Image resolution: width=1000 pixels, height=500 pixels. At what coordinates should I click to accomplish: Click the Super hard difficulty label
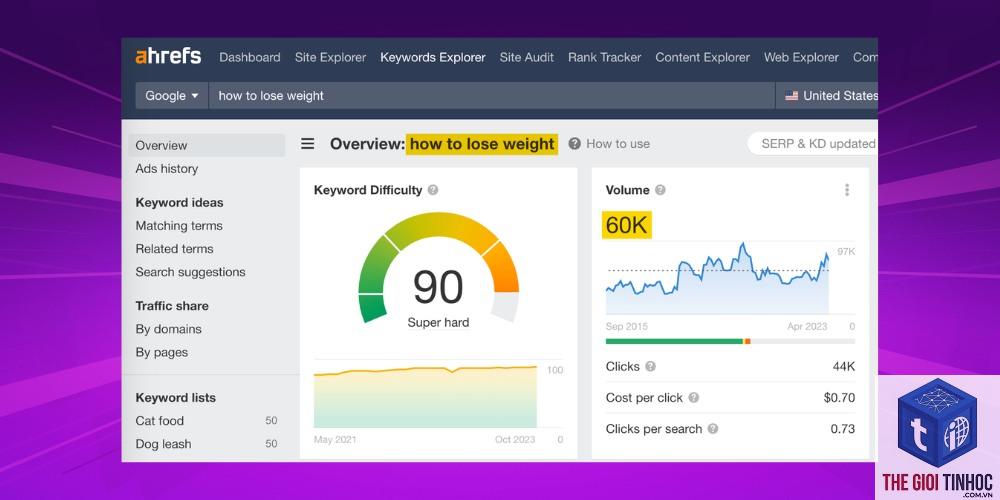438,323
